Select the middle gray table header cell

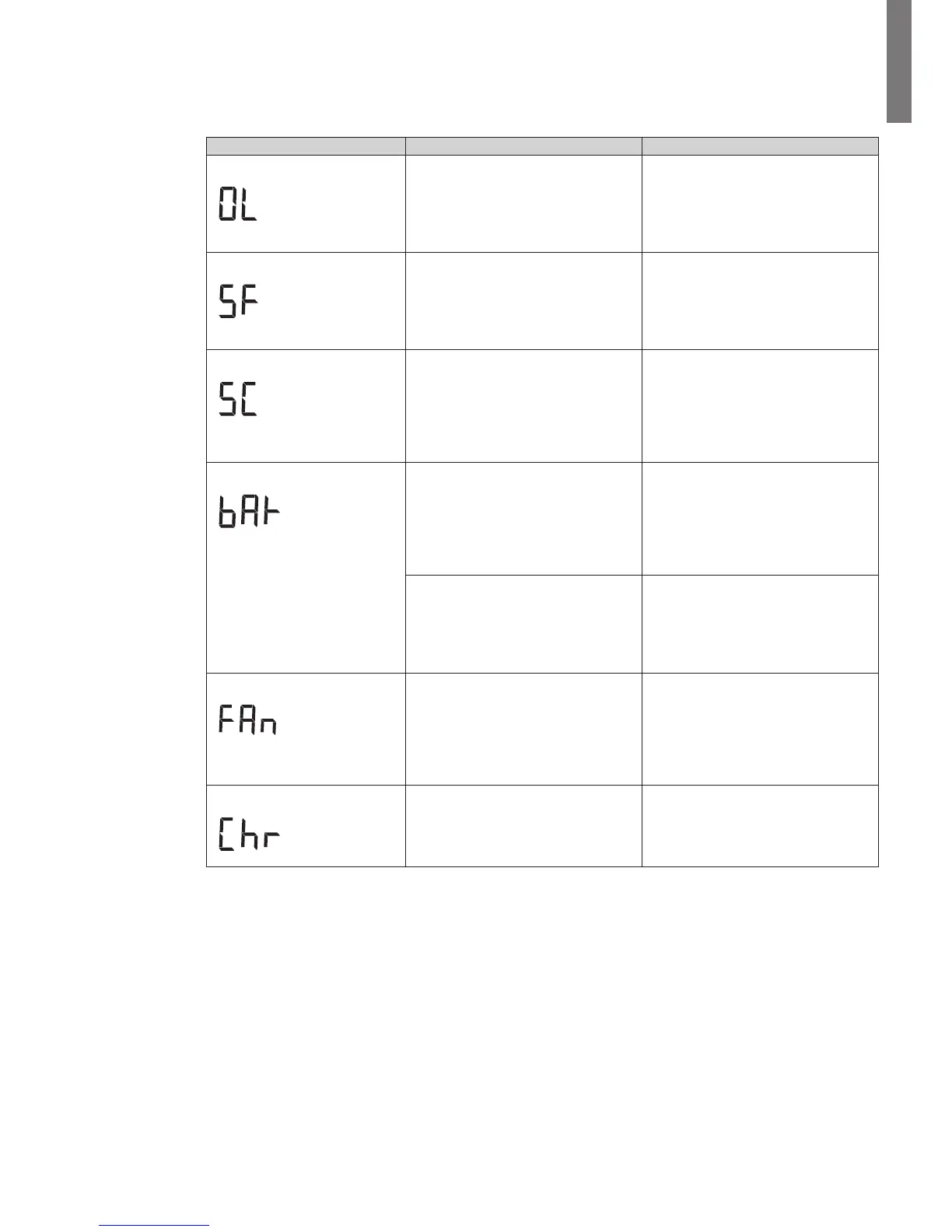pyautogui.click(x=523, y=146)
